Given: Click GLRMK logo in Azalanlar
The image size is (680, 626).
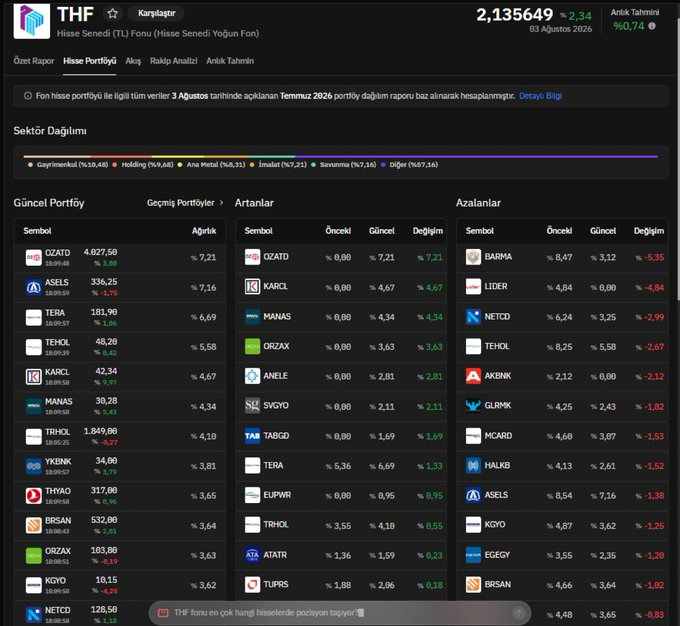Looking at the screenshot, I should click(473, 406).
